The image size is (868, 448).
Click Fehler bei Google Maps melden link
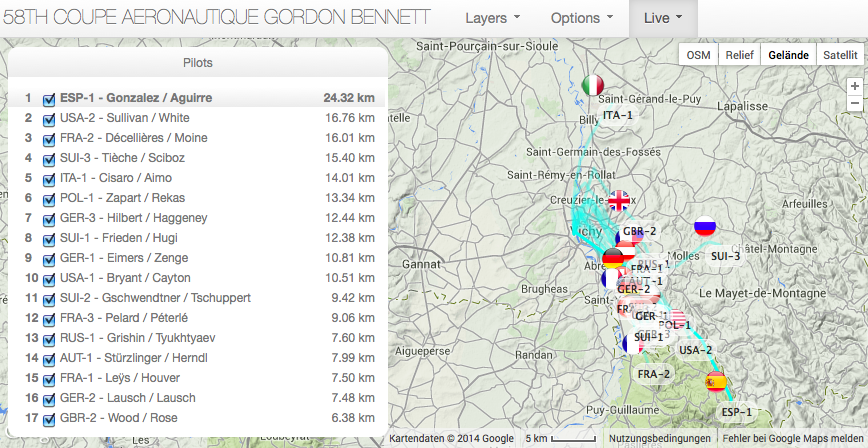792,439
